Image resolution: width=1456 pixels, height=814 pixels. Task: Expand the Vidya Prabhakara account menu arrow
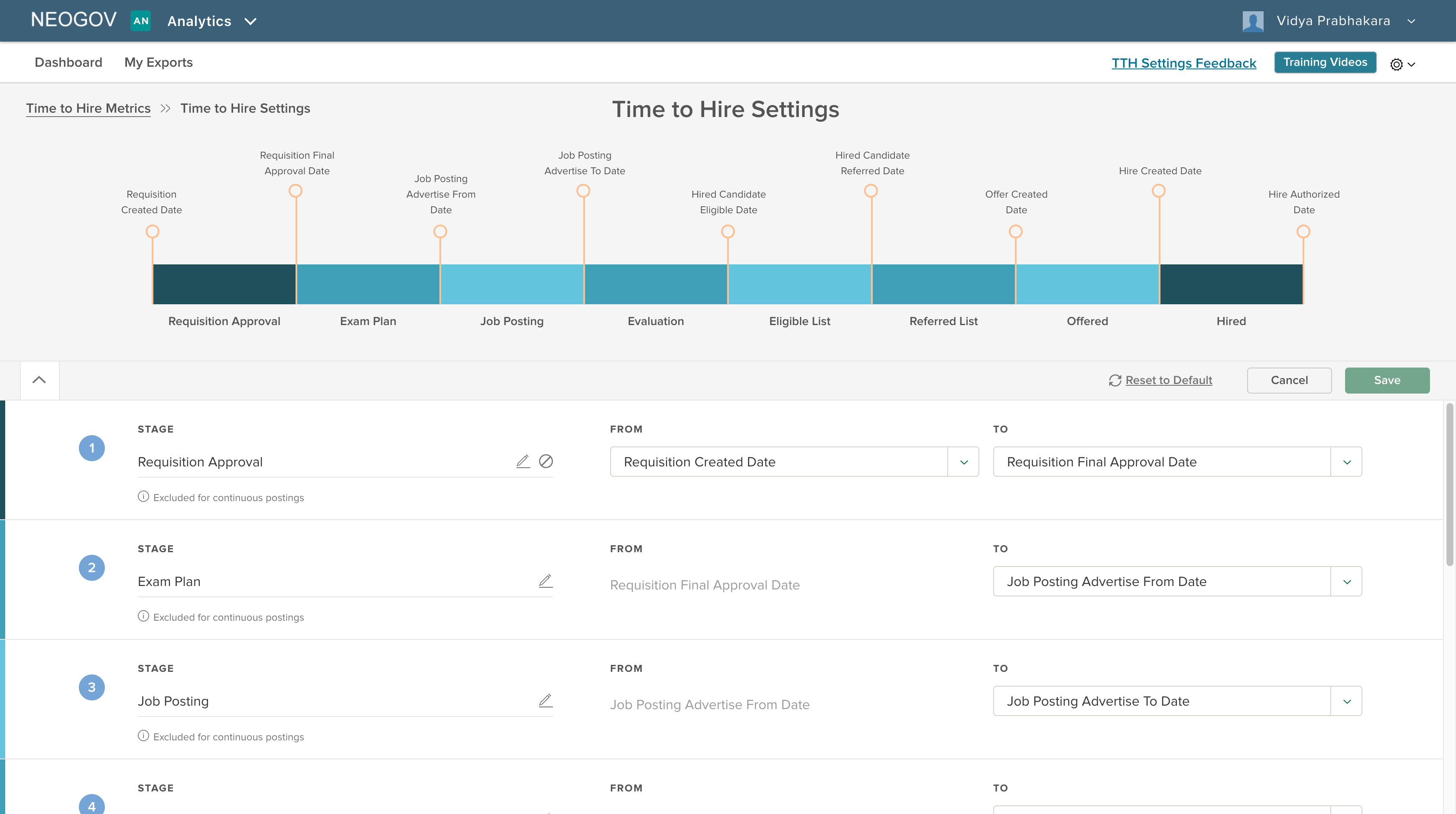(x=1411, y=22)
